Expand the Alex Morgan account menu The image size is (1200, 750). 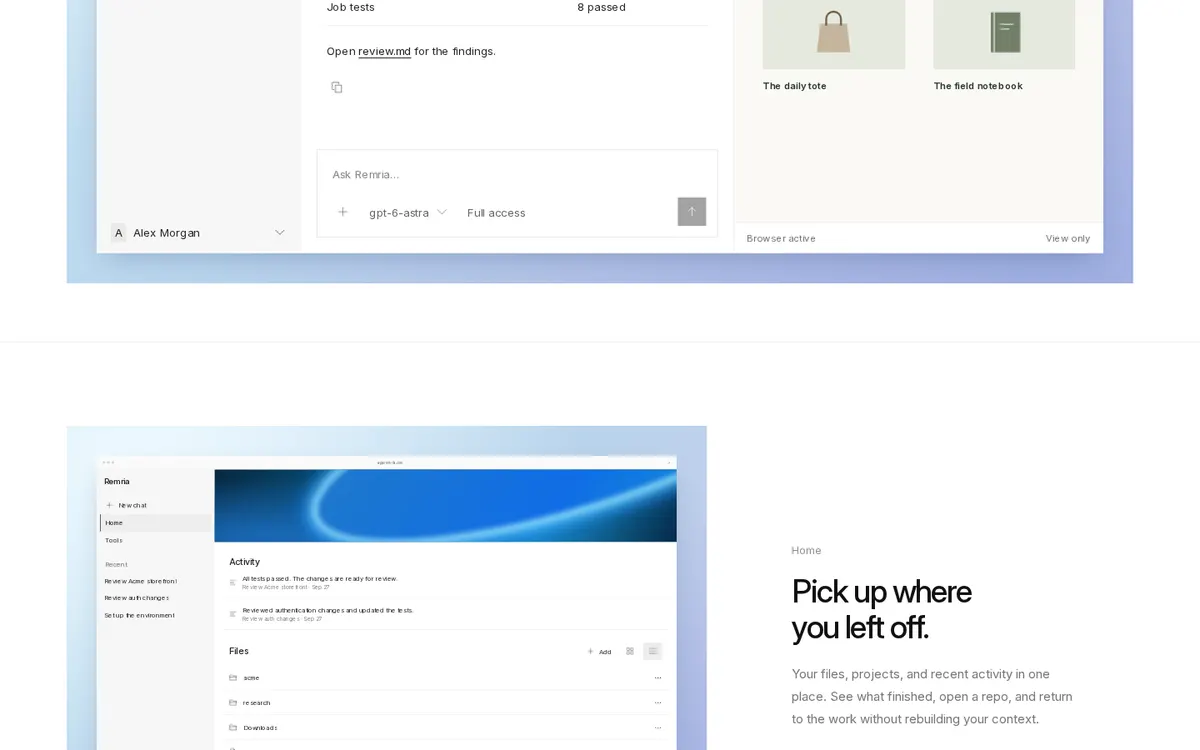point(280,232)
